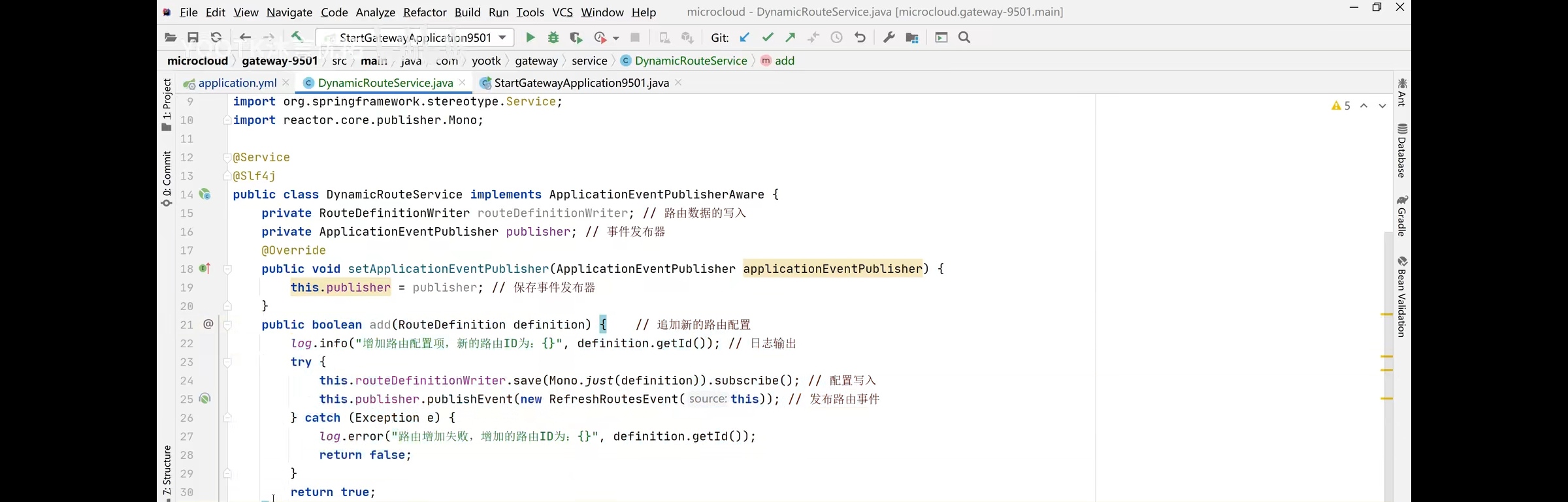Image resolution: width=1568 pixels, height=502 pixels.
Task: Open the StartGatewayApplication9501 run configuration dropdown
Action: point(415,38)
